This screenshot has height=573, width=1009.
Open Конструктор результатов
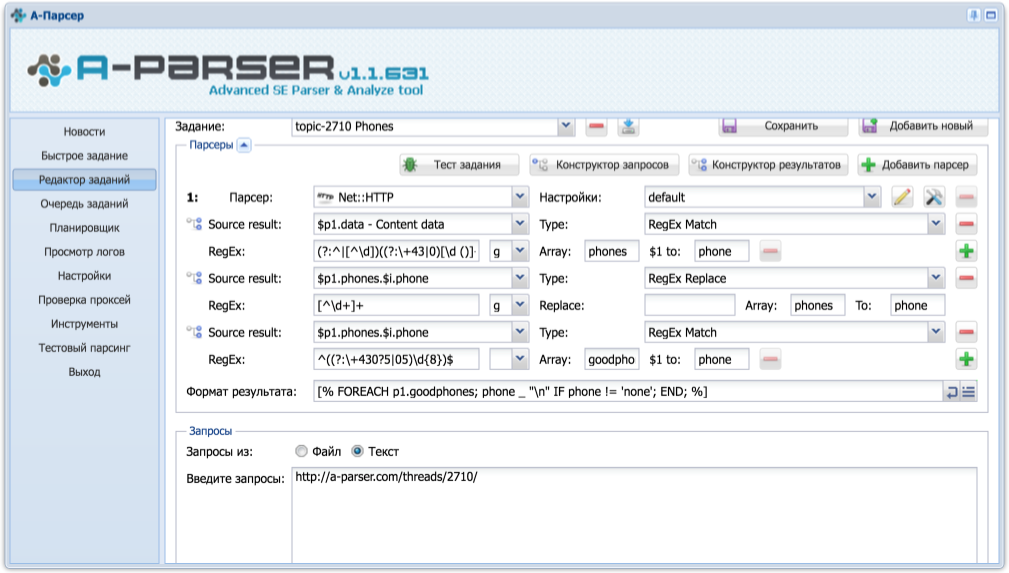coord(768,165)
